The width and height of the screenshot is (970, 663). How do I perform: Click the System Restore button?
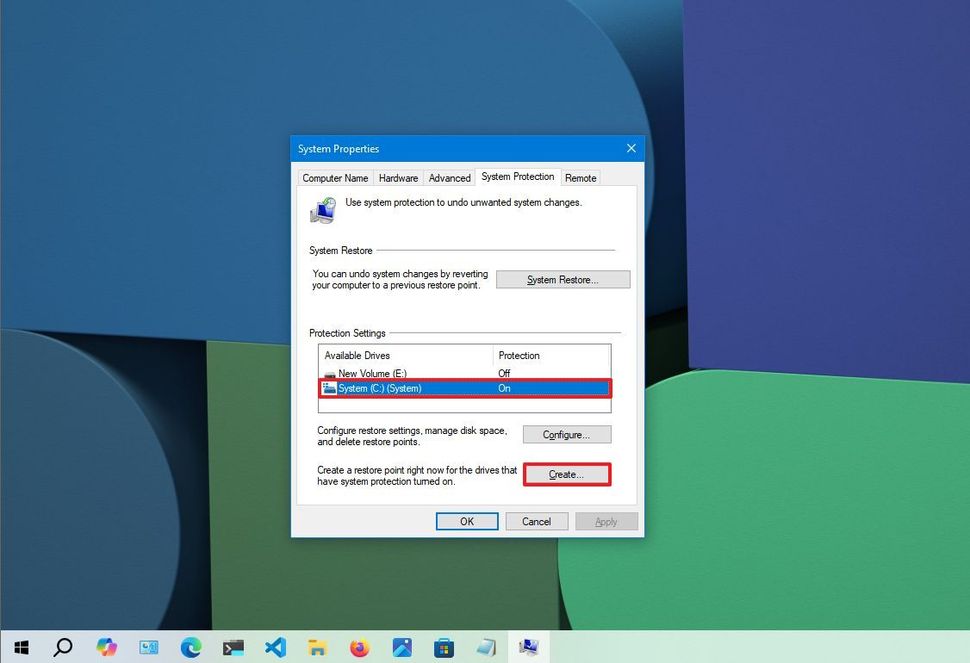(x=563, y=279)
